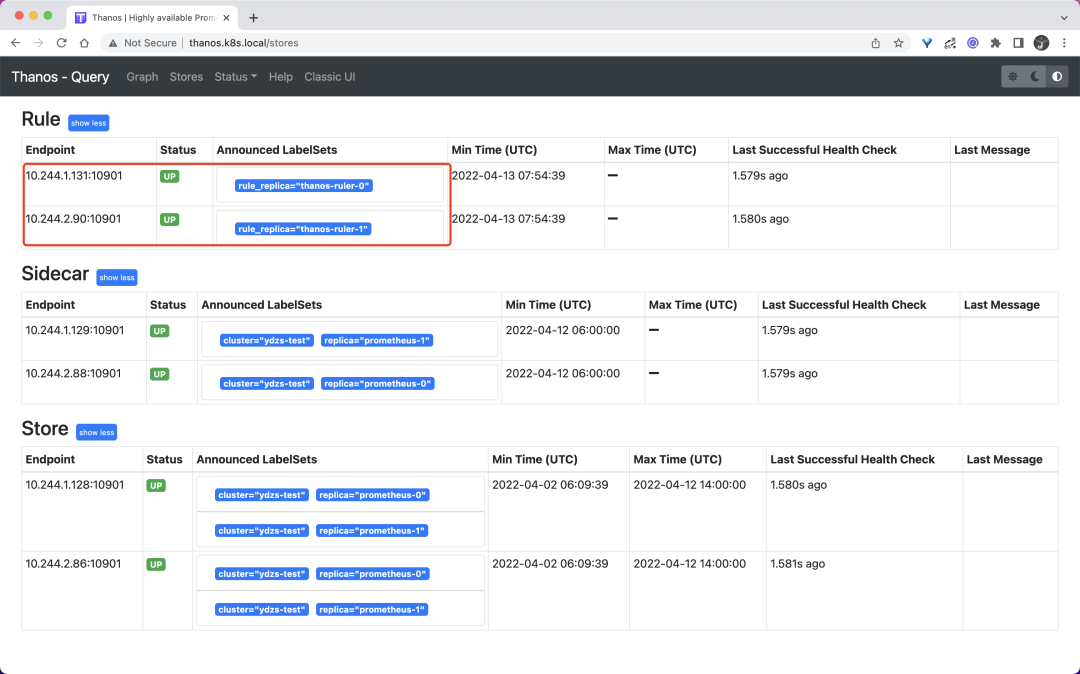1080x674 pixels.
Task: Collapse the Rule section with show less
Action: pyautogui.click(x=88, y=123)
